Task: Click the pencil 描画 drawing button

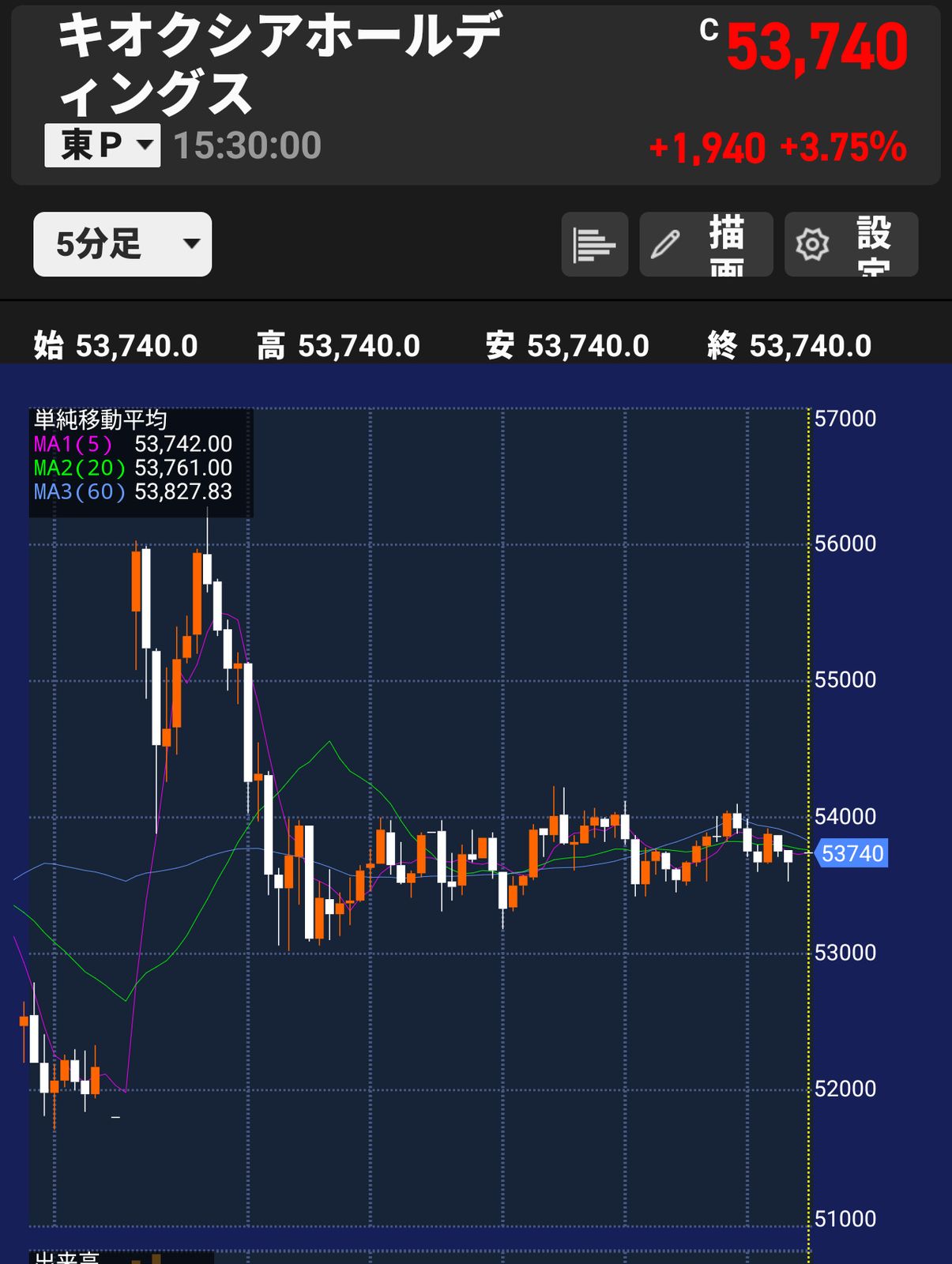Action: [x=706, y=244]
